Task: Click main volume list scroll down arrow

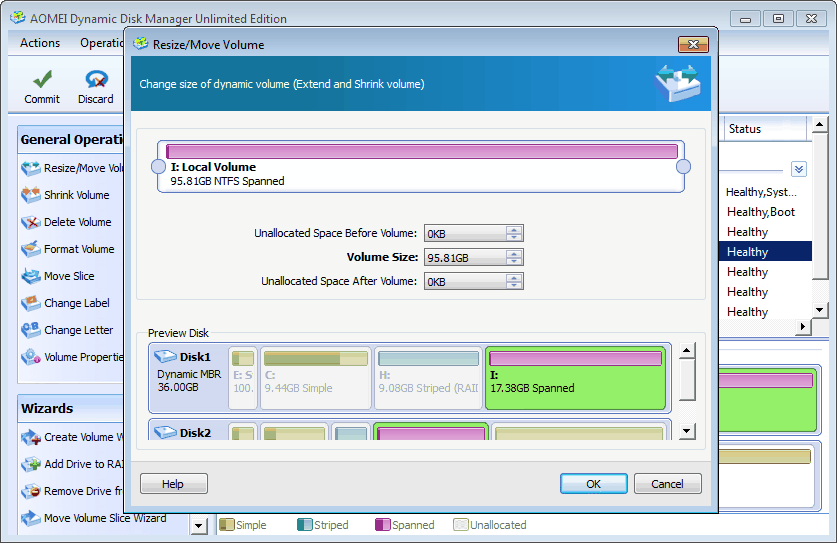Action: [x=819, y=310]
